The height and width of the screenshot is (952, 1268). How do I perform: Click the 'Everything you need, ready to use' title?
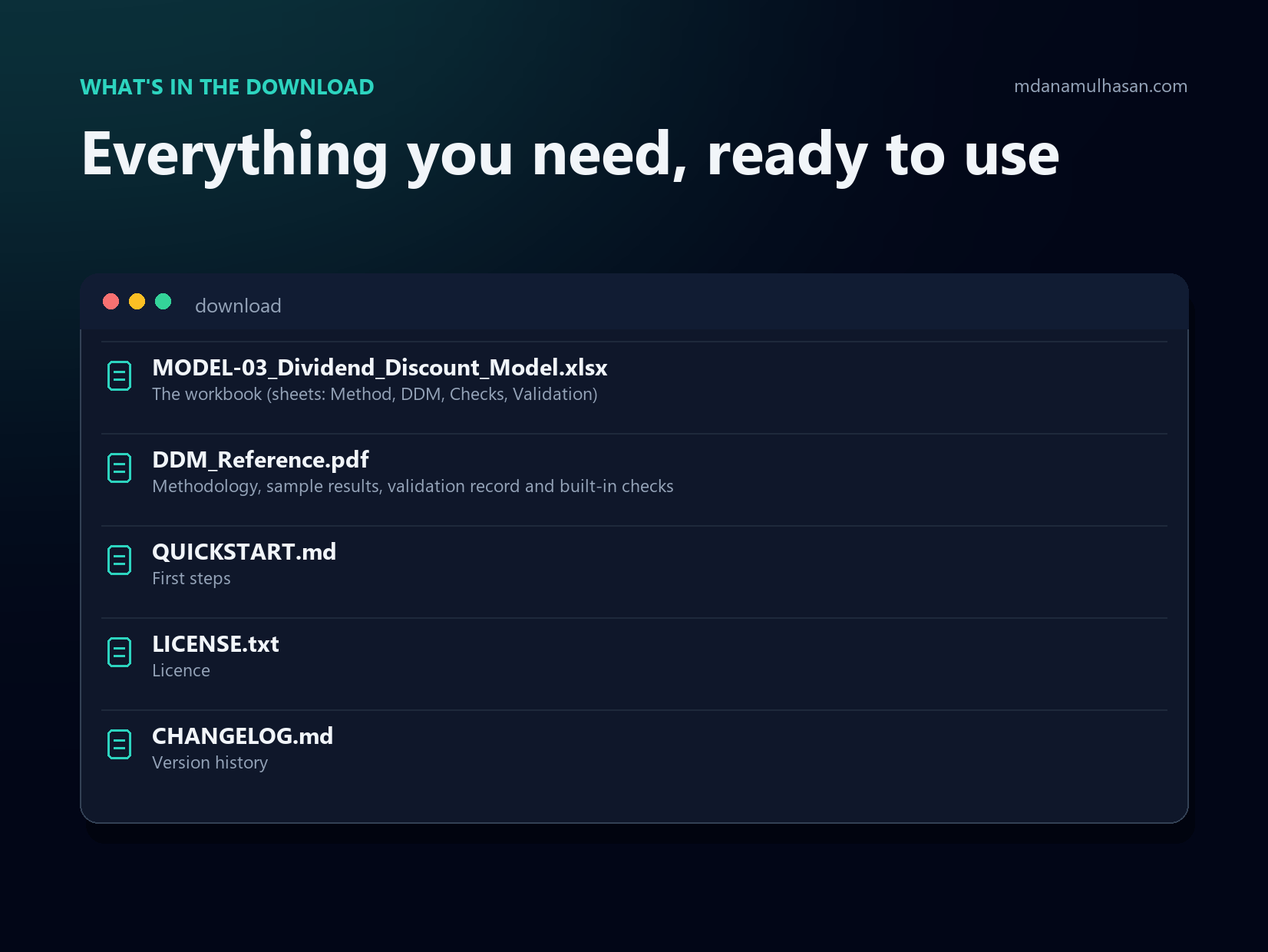[x=570, y=156]
